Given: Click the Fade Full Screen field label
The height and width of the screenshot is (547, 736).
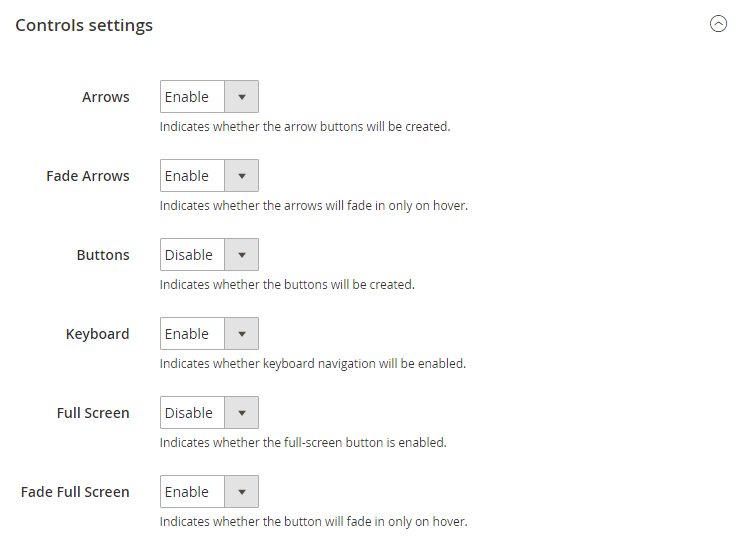Looking at the screenshot, I should 75,492.
